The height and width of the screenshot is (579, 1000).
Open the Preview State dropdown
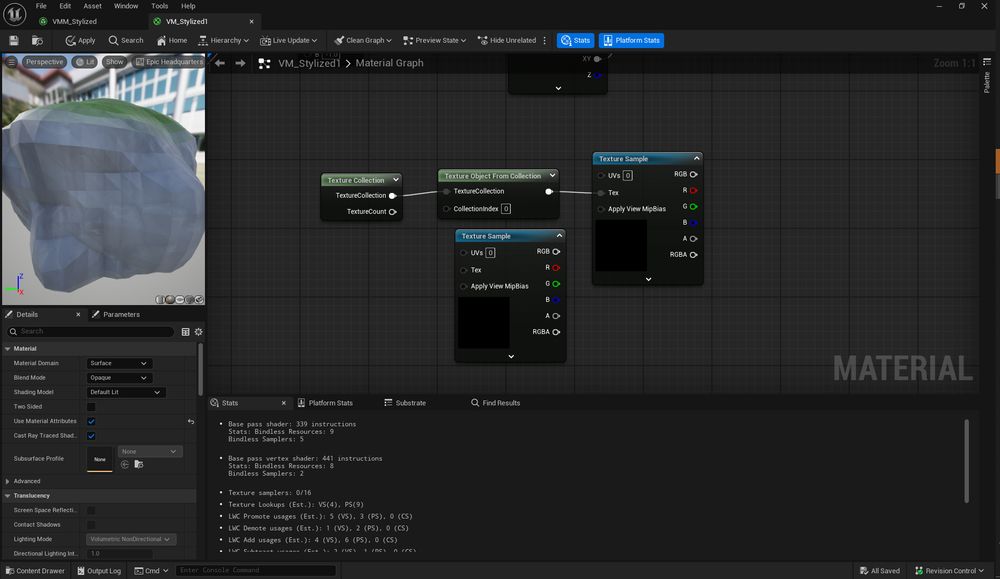[x=434, y=40]
